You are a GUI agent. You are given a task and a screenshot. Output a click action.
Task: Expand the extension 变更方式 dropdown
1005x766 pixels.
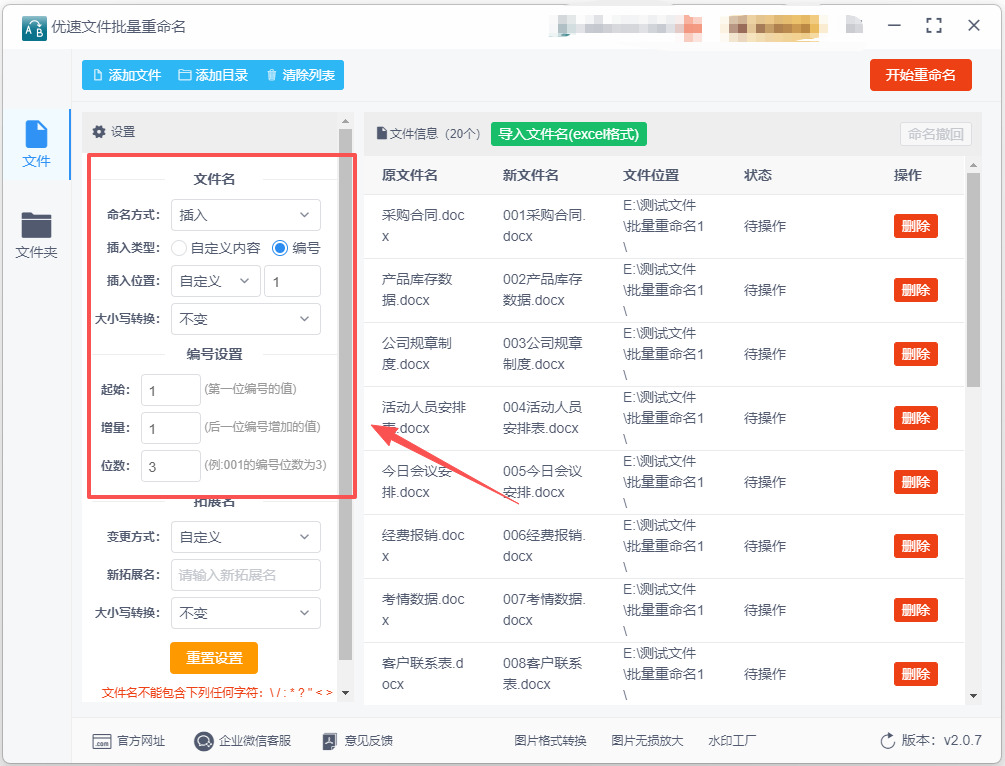pyautogui.click(x=246, y=537)
